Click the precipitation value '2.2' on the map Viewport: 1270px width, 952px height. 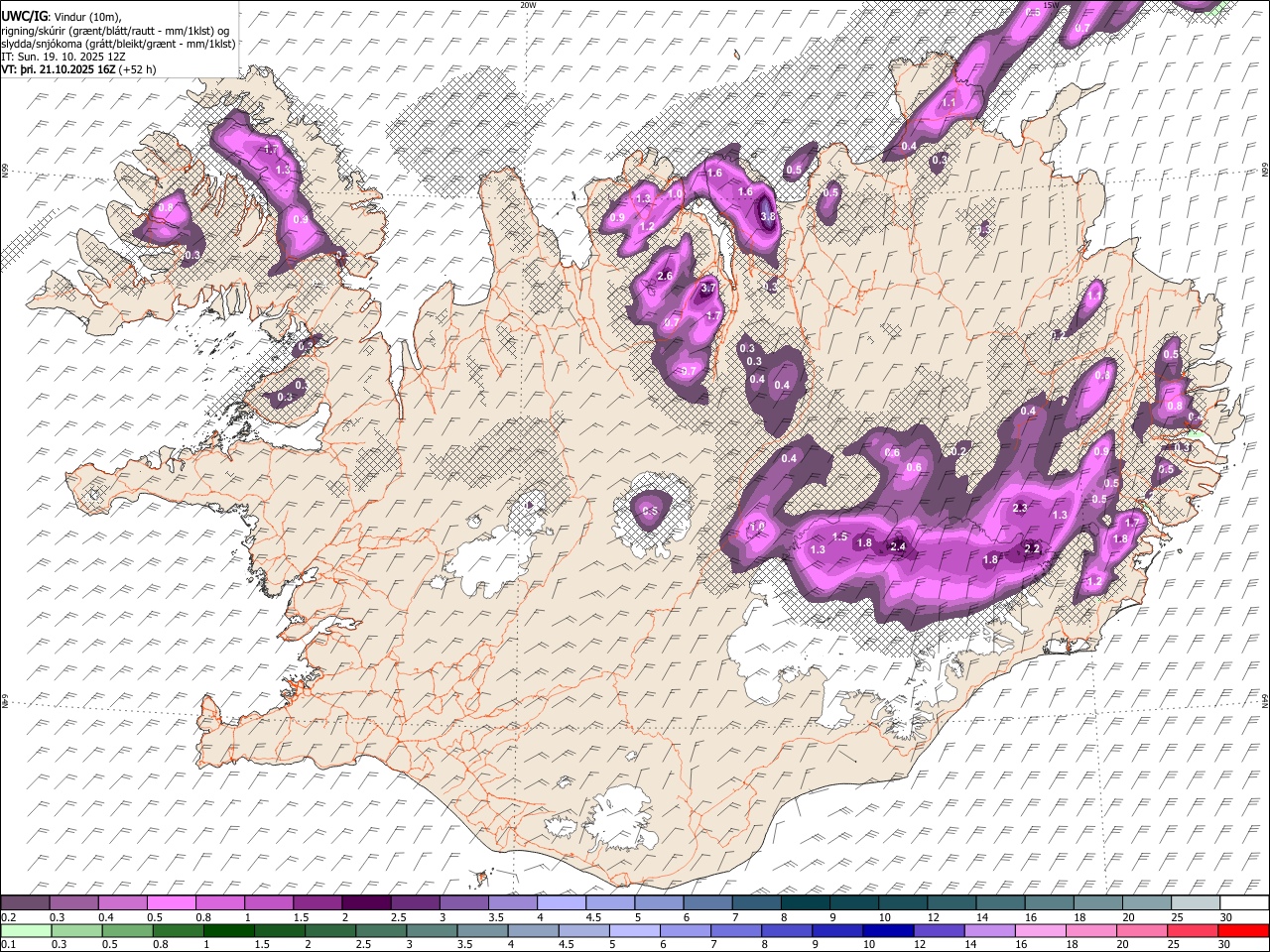point(1032,548)
